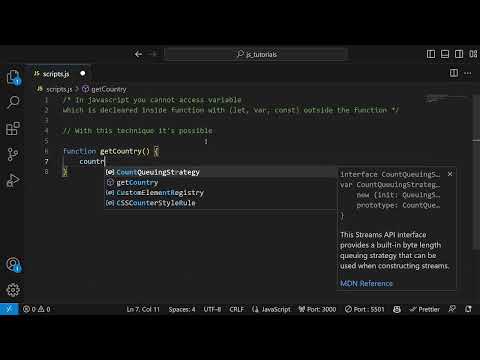The height and width of the screenshot is (360, 480).
Task: Click comment text 'With this technique it's possible'
Action: [x=143, y=131]
